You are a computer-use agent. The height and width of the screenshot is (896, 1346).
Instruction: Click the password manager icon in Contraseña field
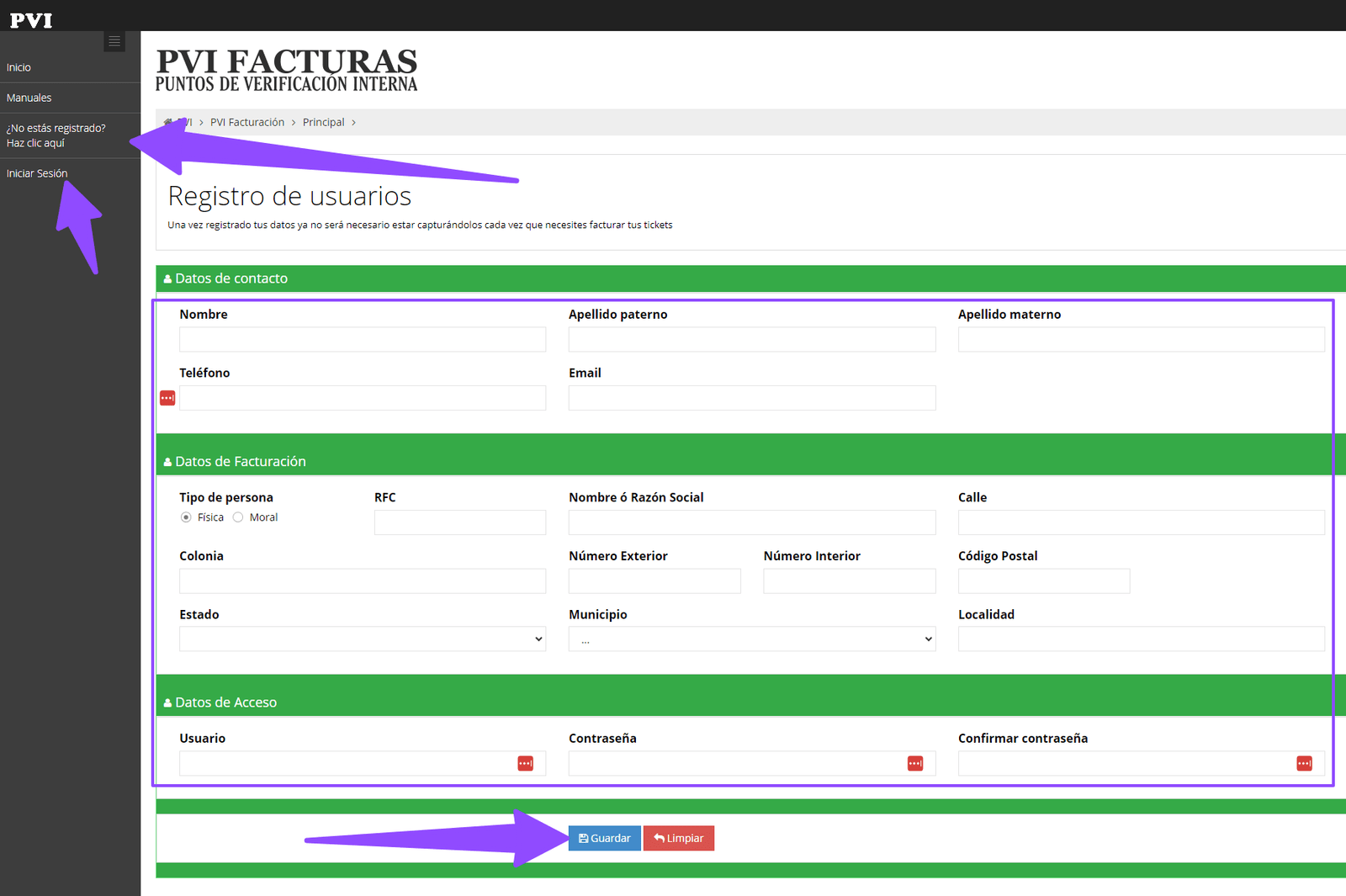[915, 763]
